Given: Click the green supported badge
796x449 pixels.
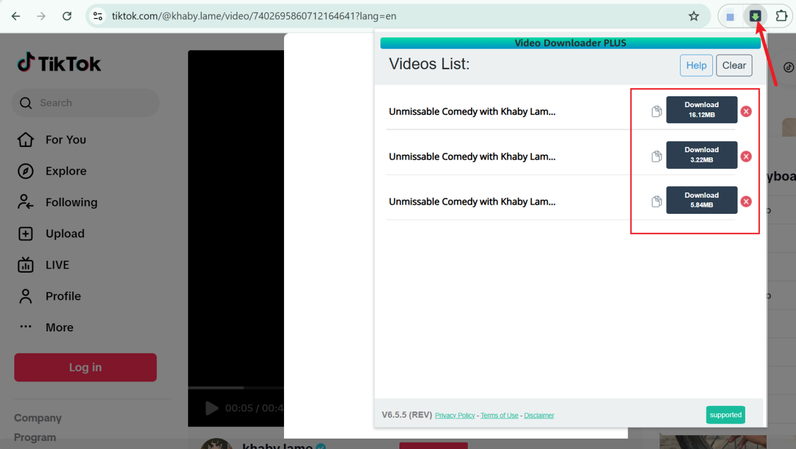Looking at the screenshot, I should [725, 415].
